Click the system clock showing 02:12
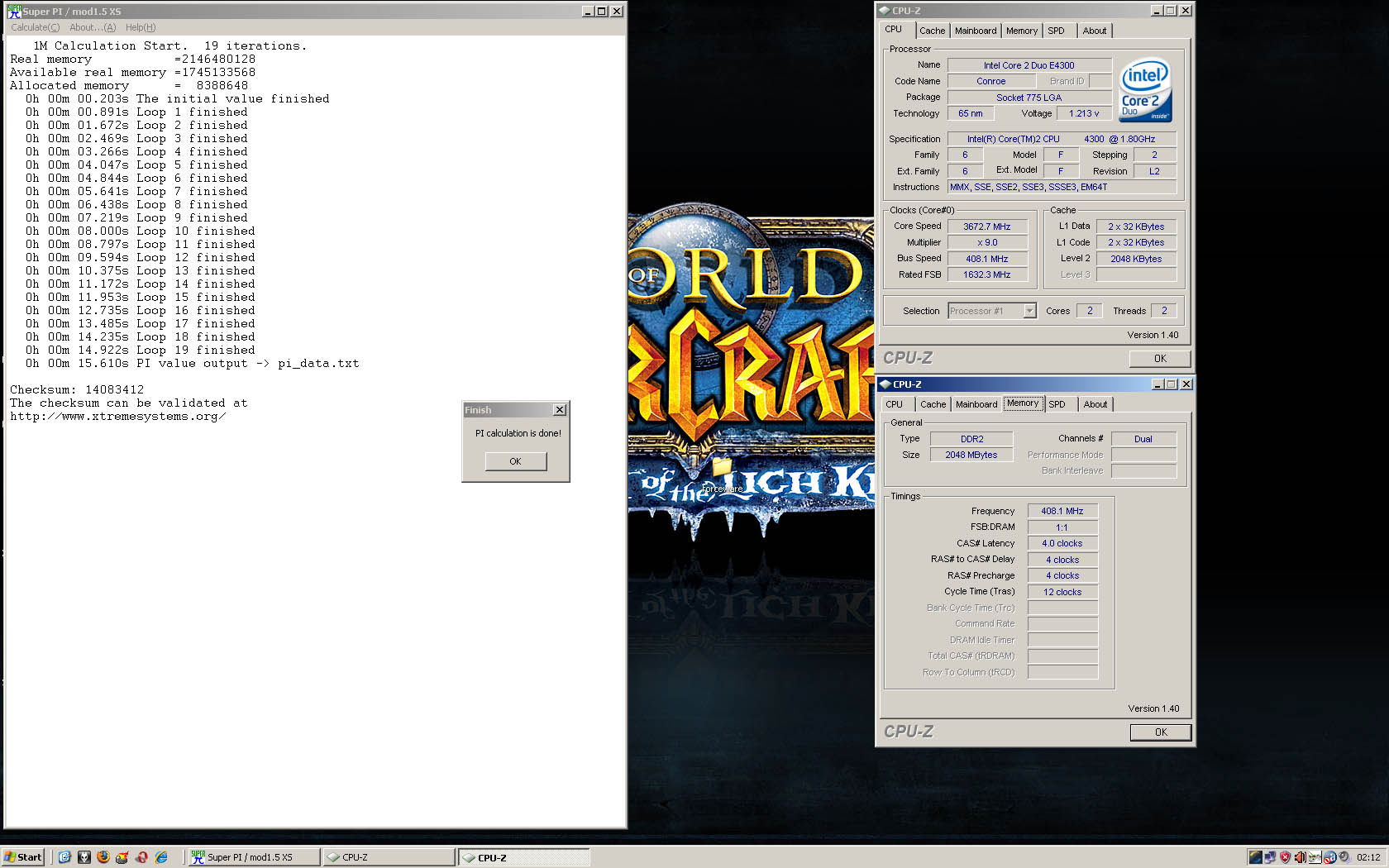This screenshot has height=868, width=1389. point(1368,857)
